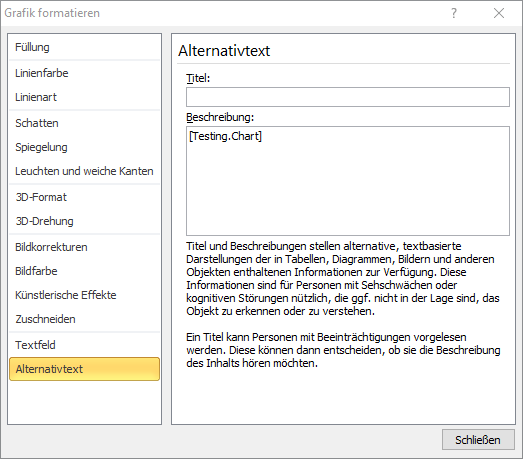Switch to the Textfeld category
This screenshot has width=523, height=459.
click(x=84, y=345)
